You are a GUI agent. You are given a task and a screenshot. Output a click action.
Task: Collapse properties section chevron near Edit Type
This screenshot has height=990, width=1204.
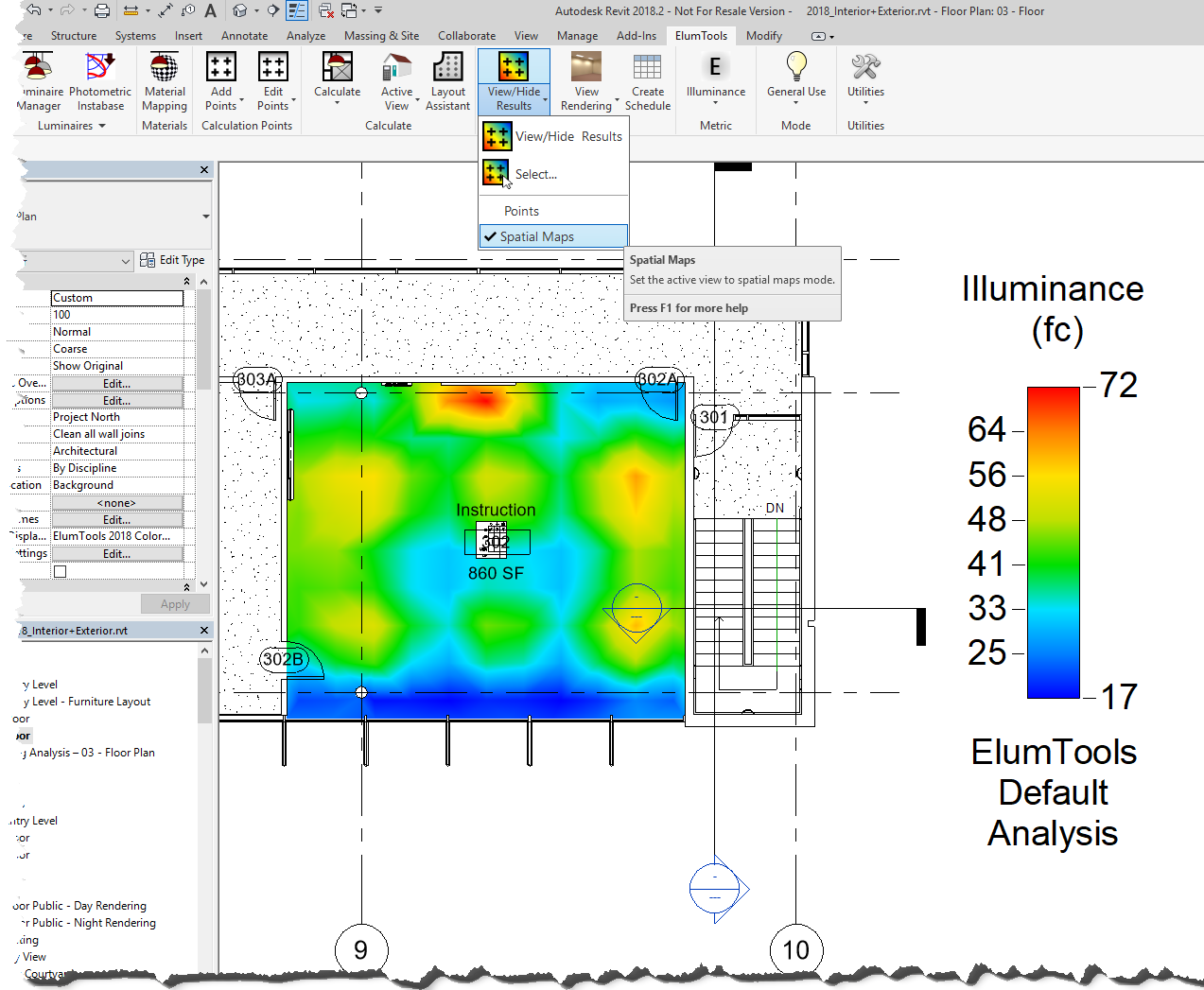tap(186, 281)
